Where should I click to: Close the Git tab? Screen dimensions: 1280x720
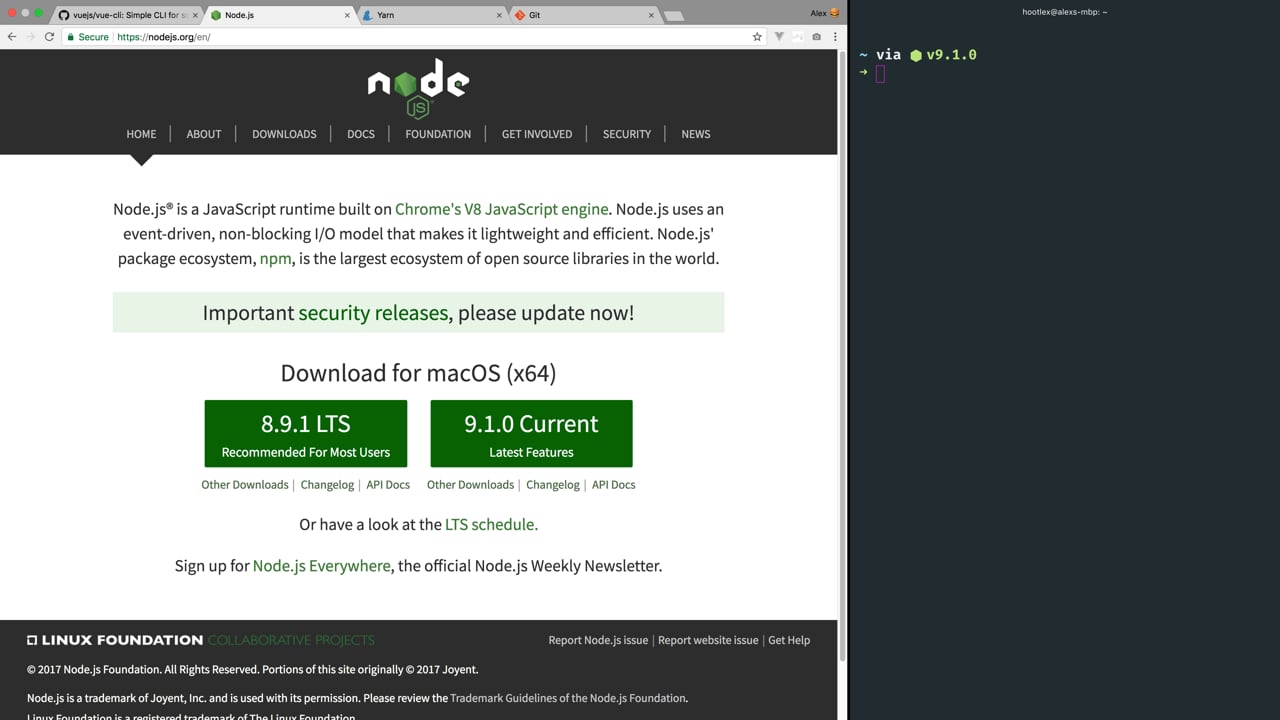651,15
